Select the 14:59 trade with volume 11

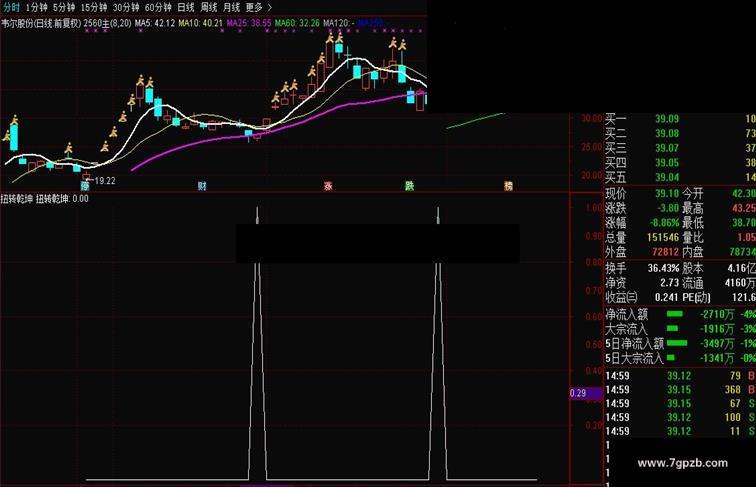(680, 431)
